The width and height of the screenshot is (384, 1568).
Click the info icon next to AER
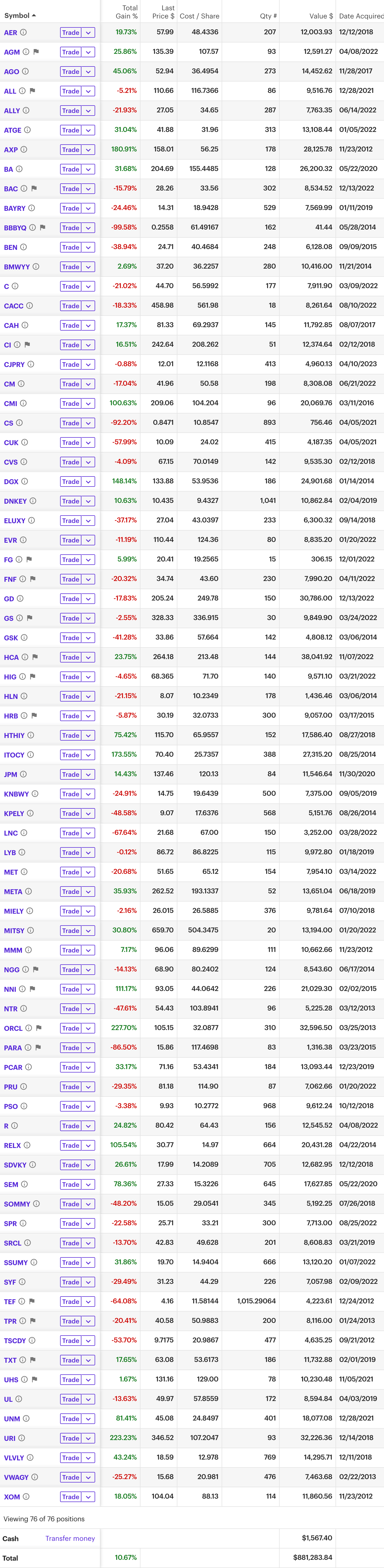[x=24, y=32]
